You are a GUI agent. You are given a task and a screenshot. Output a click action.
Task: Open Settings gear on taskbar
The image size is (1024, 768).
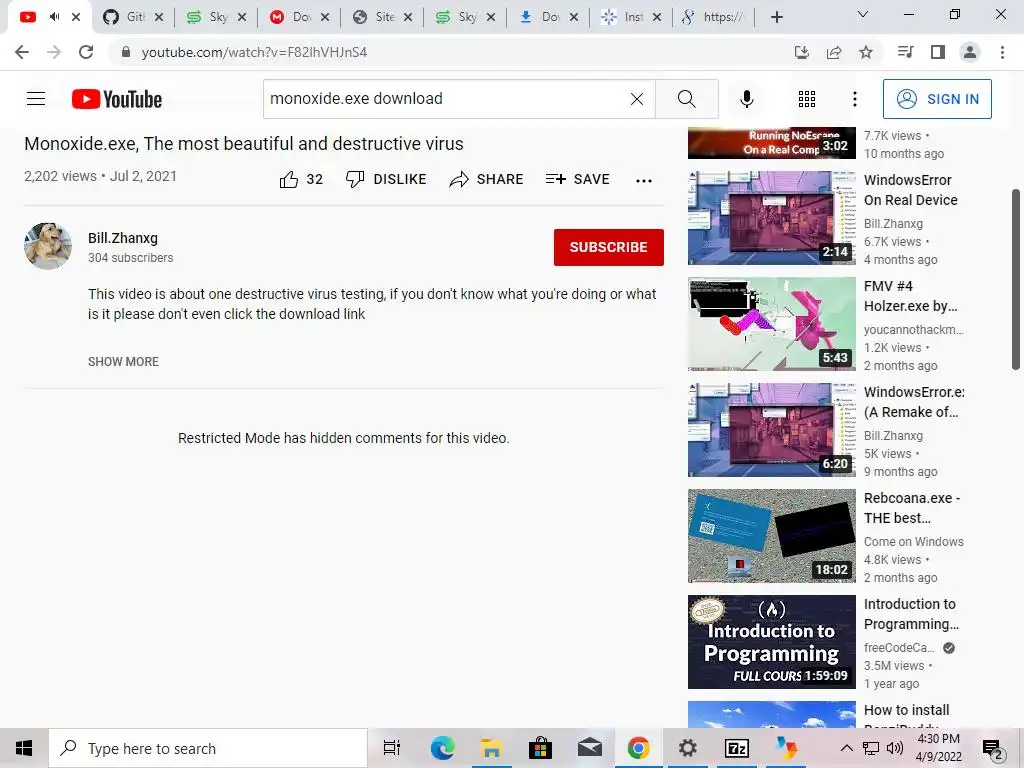pyautogui.click(x=687, y=748)
